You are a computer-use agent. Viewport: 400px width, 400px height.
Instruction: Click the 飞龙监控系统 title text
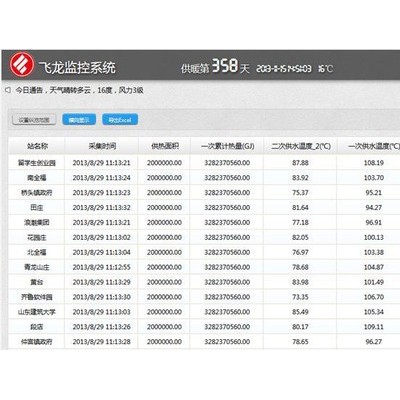pyautogui.click(x=77, y=68)
